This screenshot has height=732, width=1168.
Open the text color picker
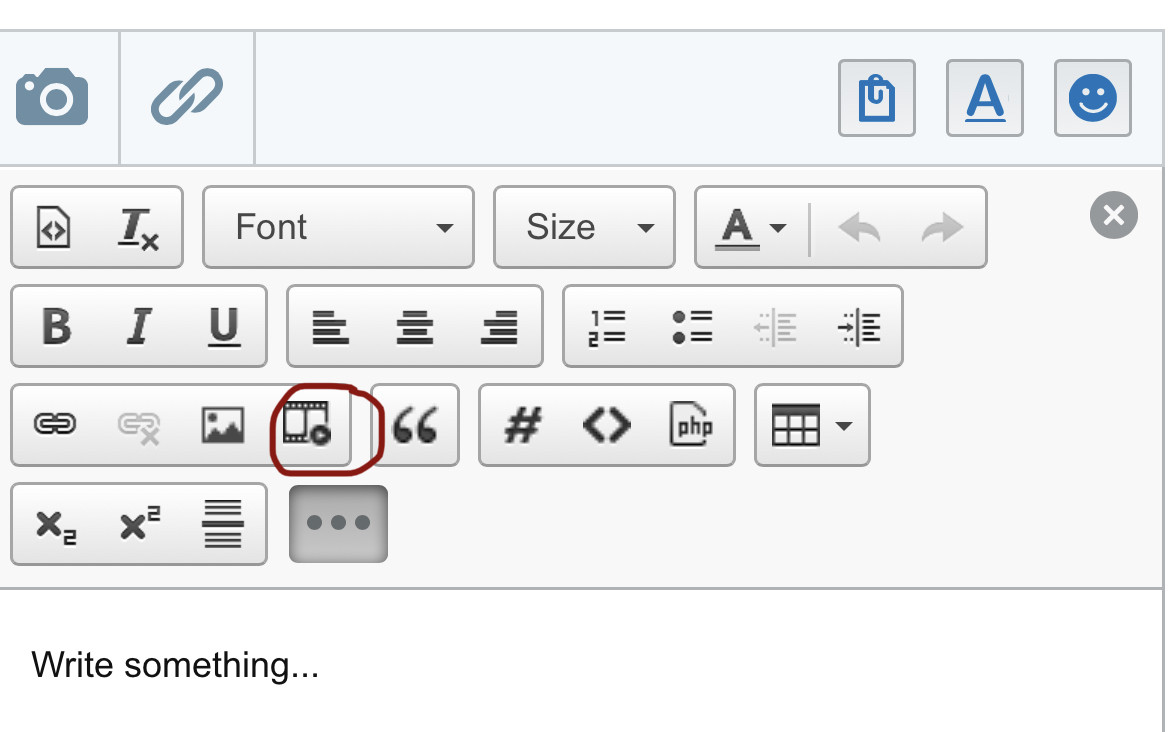click(750, 228)
